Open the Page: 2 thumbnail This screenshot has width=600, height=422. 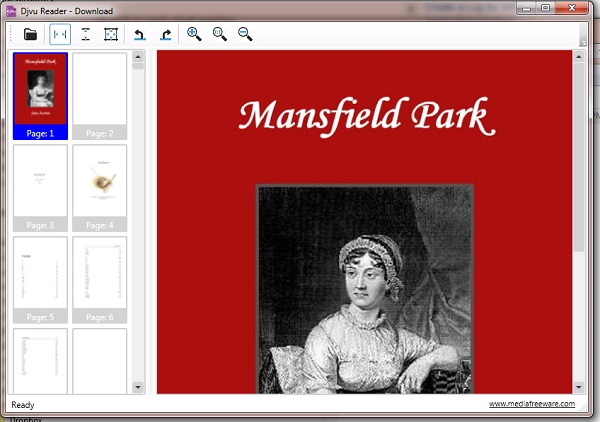[x=100, y=95]
